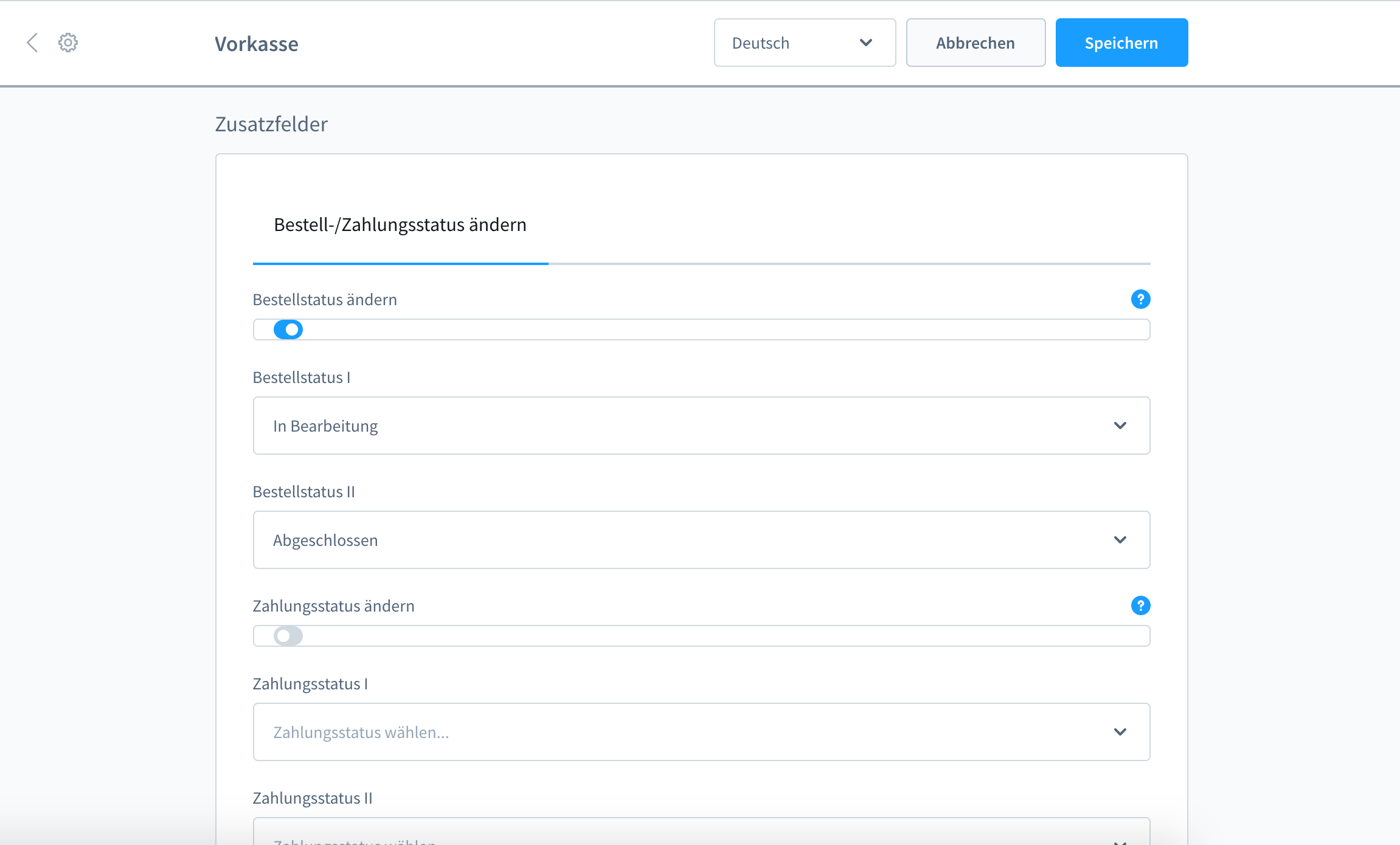
Task: Click the Vorkasse page title
Action: (x=257, y=44)
